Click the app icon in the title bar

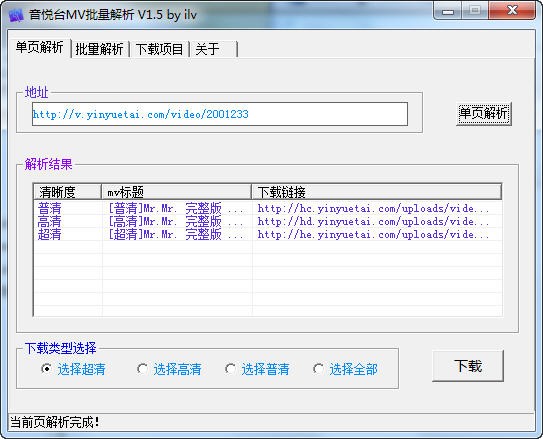(x=16, y=15)
